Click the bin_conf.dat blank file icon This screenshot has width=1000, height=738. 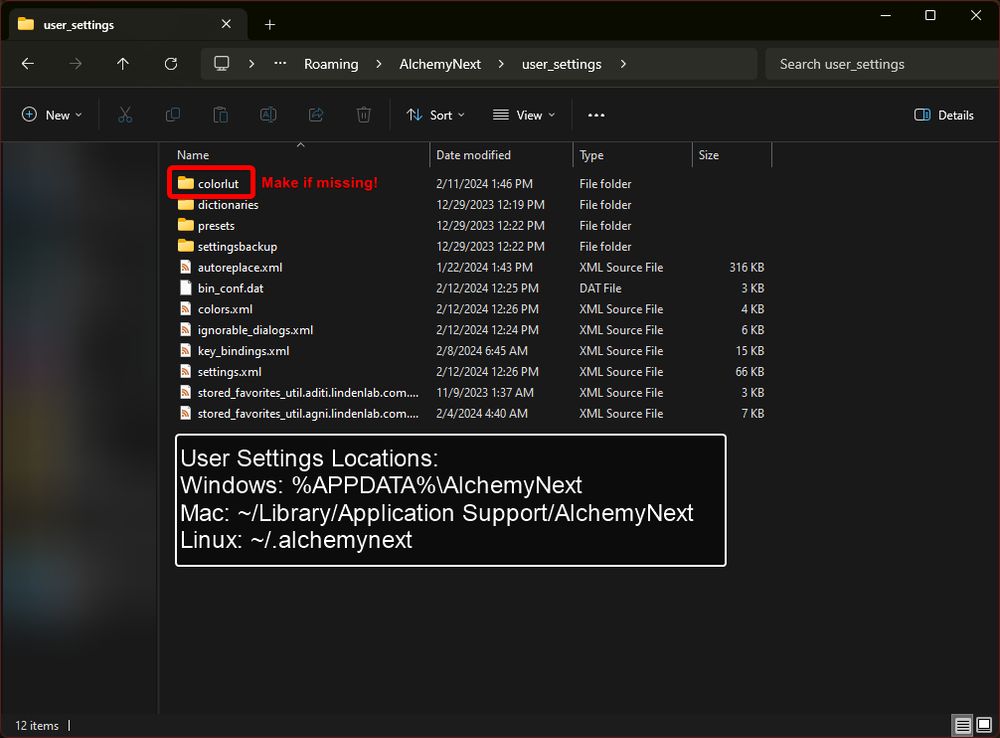tap(186, 288)
